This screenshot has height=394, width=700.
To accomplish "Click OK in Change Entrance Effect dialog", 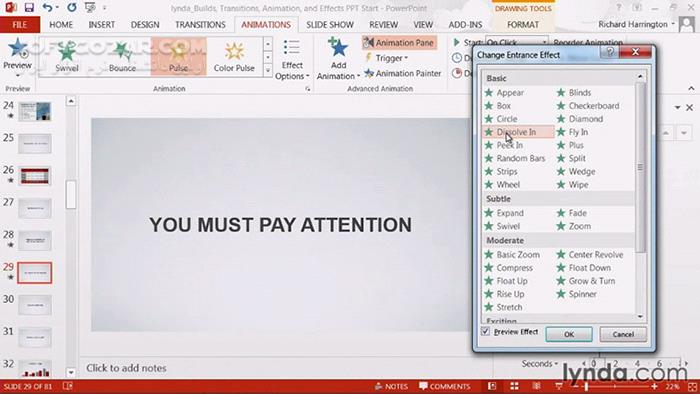I will [x=569, y=334].
